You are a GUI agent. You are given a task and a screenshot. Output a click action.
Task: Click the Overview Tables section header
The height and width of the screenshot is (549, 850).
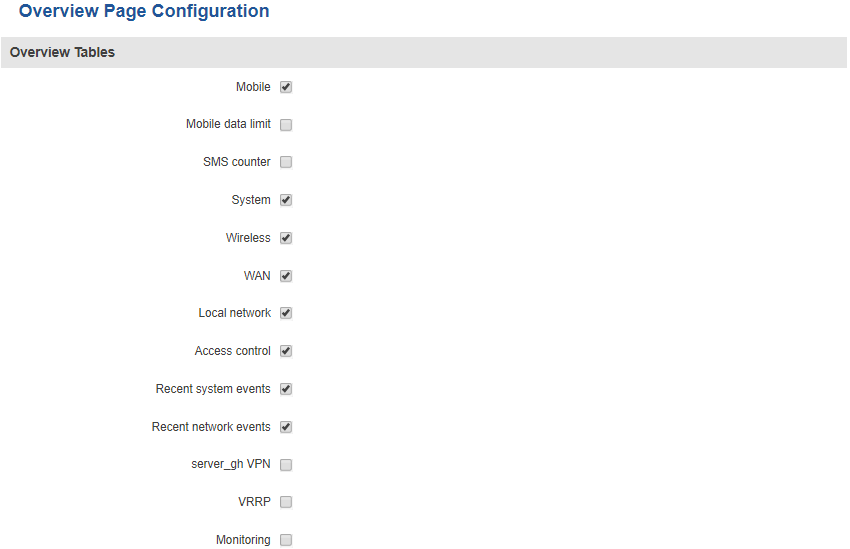(x=62, y=52)
